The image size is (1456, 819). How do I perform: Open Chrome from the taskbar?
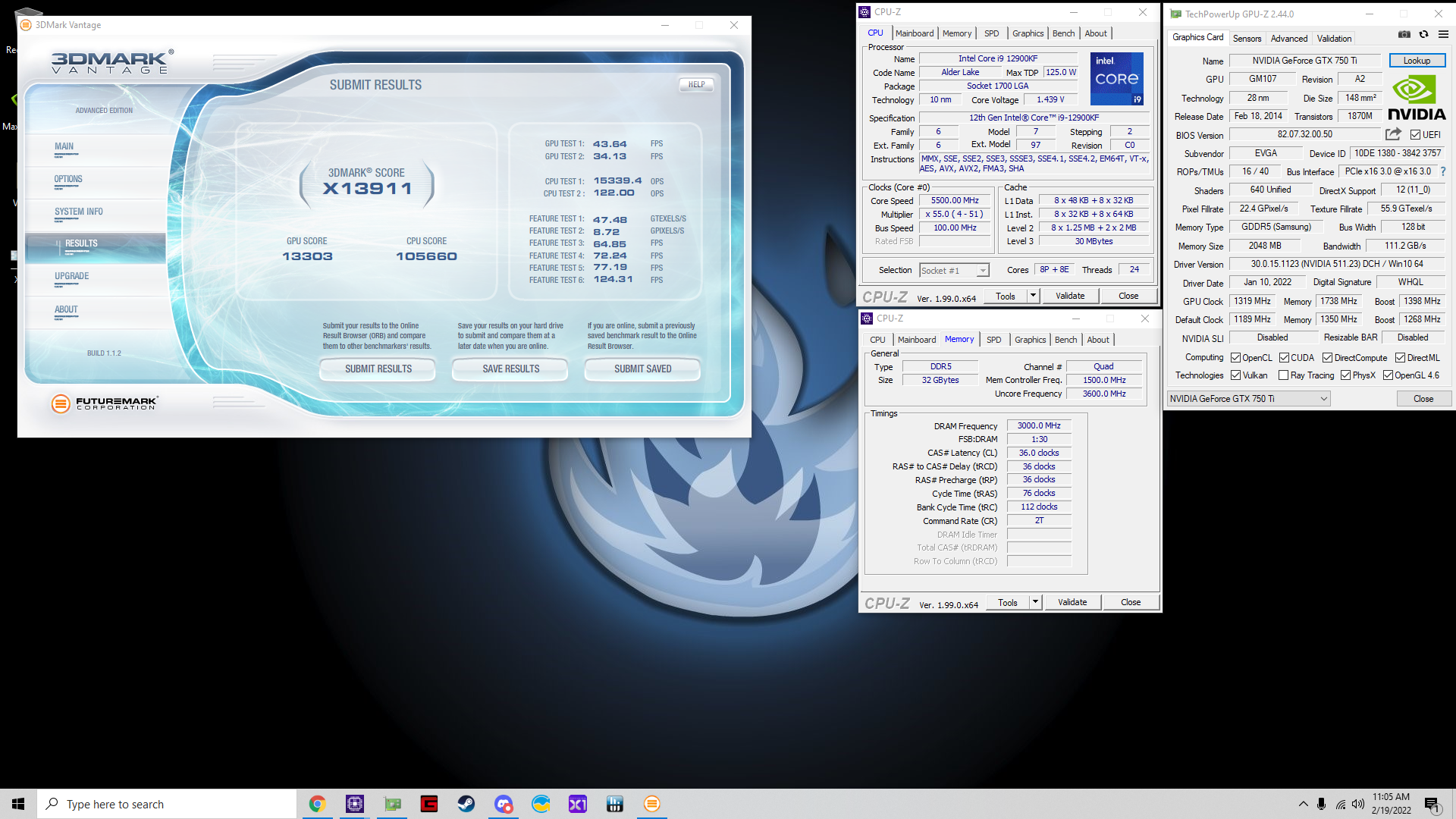pyautogui.click(x=317, y=804)
